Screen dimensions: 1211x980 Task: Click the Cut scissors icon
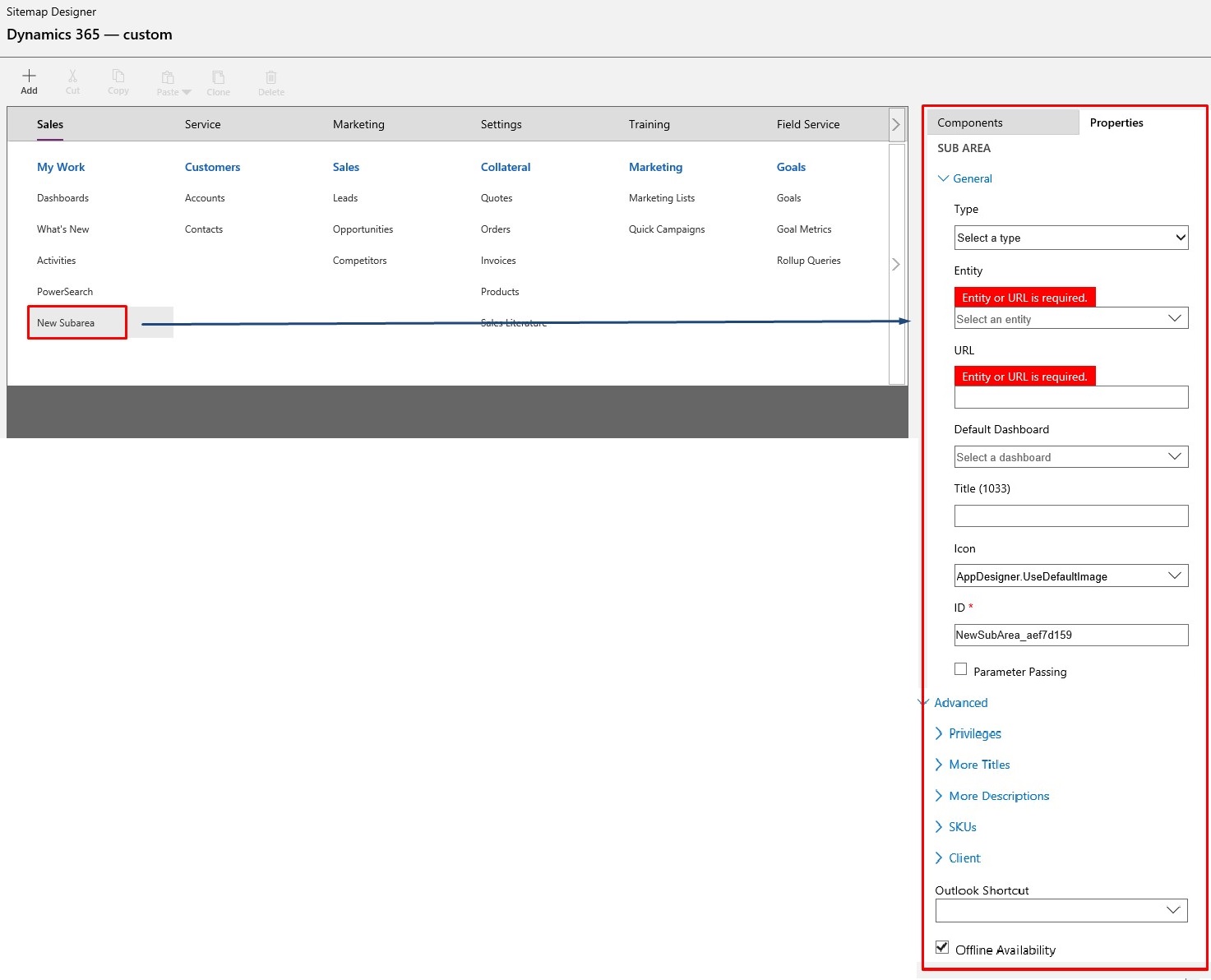click(x=72, y=76)
